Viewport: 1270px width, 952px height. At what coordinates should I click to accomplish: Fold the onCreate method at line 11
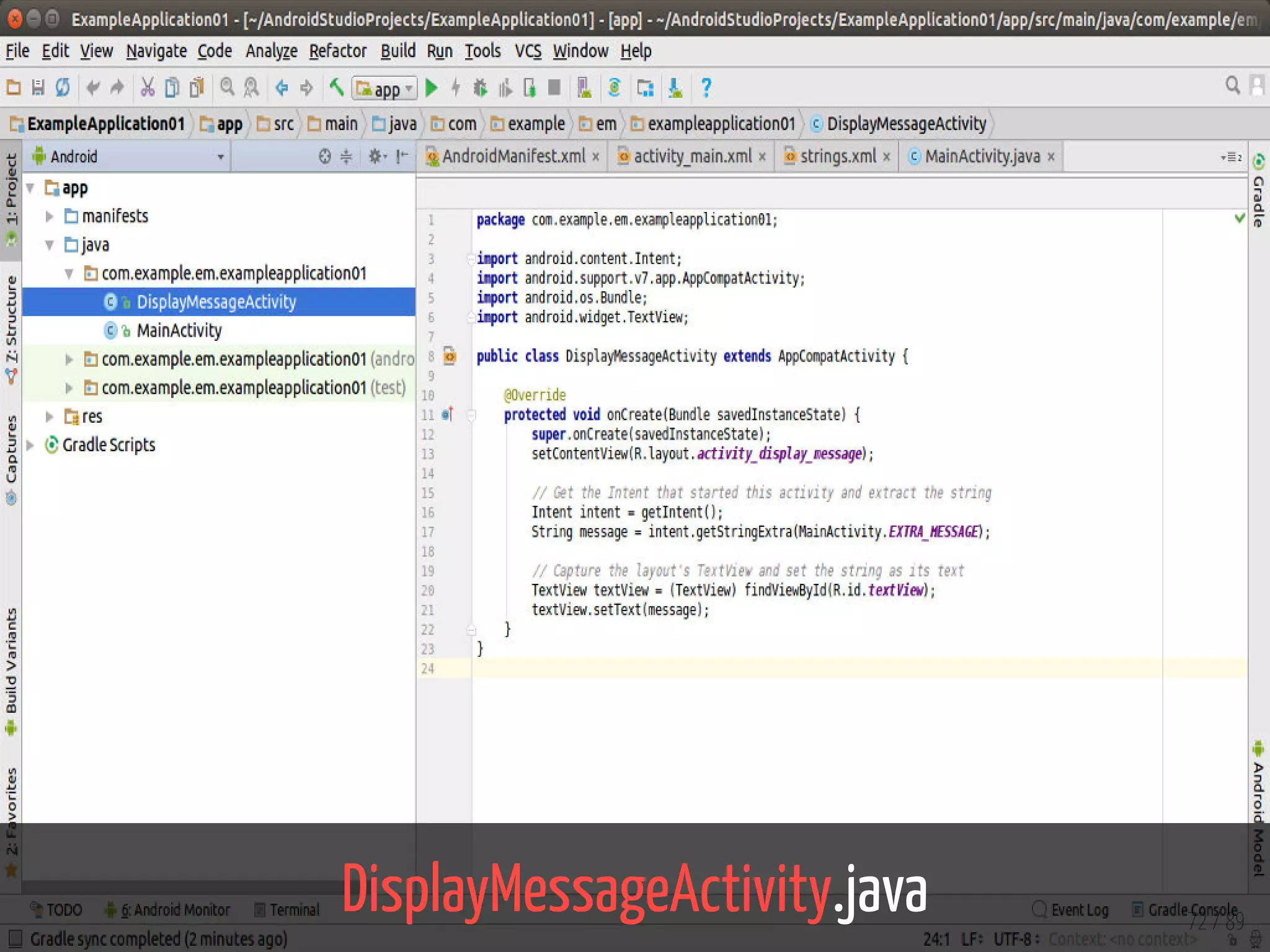pos(471,415)
